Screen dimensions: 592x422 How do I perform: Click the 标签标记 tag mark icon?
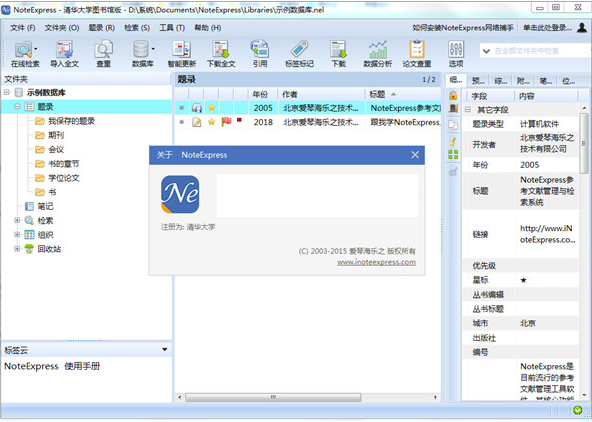point(299,54)
